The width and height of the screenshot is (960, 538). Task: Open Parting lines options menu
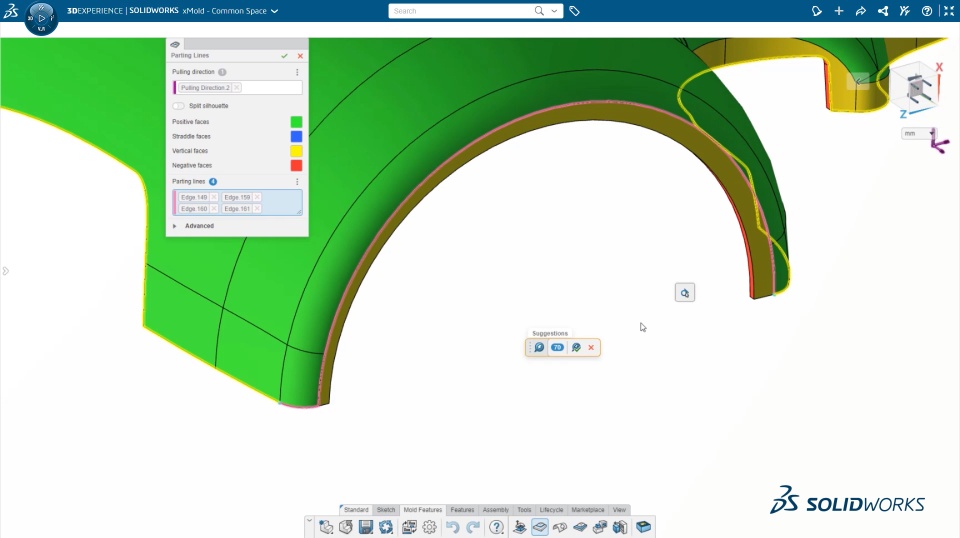coord(297,182)
